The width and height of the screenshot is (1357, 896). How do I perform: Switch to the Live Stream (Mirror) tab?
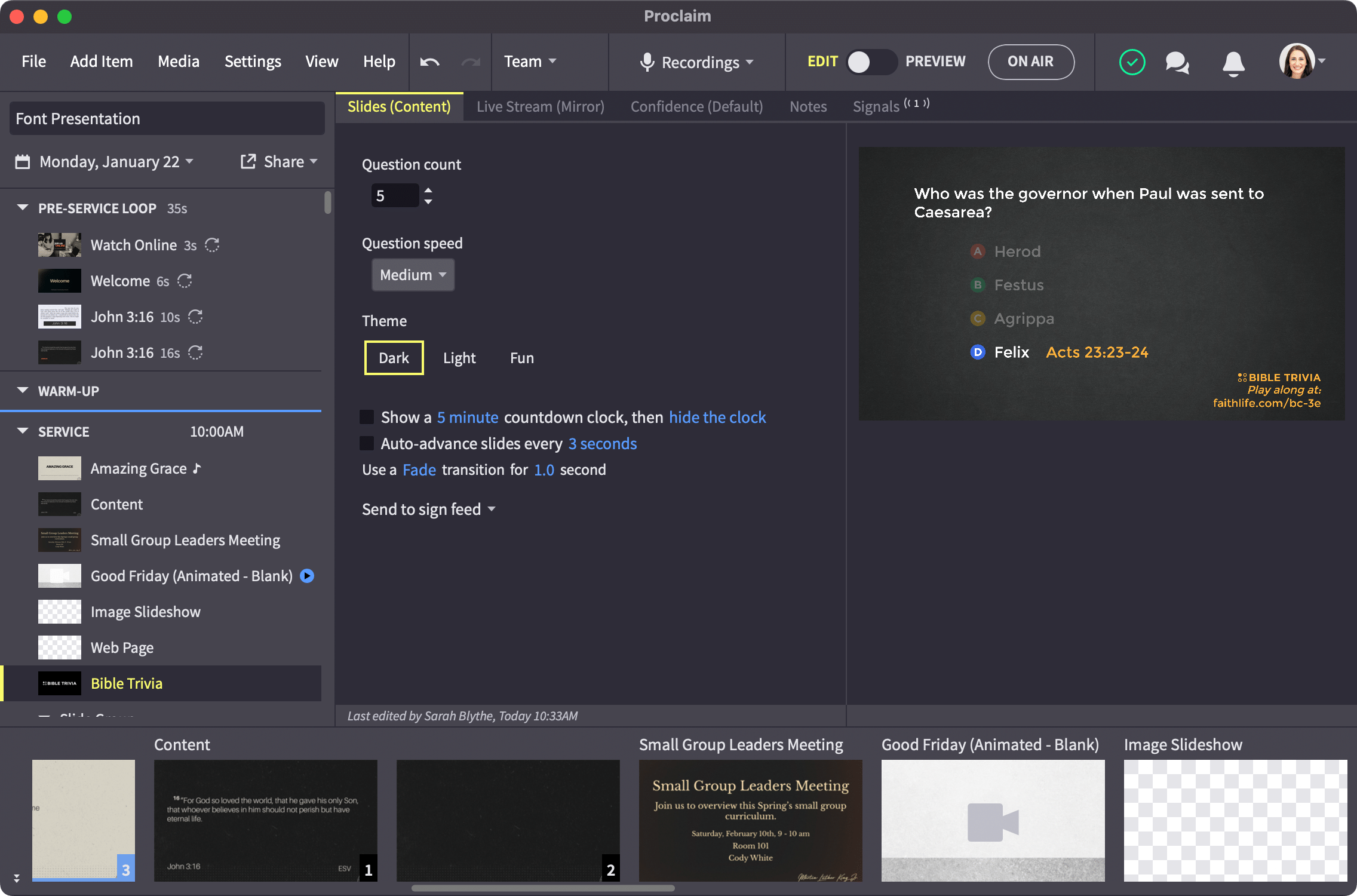click(x=541, y=106)
